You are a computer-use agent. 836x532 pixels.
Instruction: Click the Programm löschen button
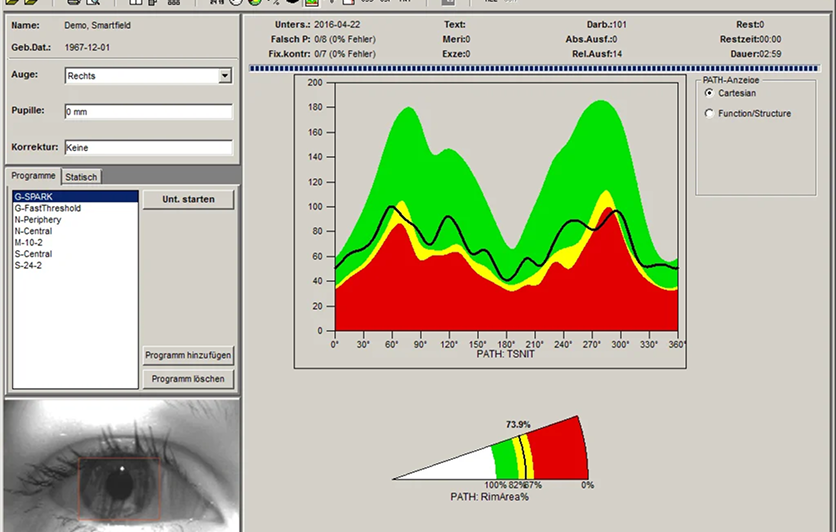[188, 379]
